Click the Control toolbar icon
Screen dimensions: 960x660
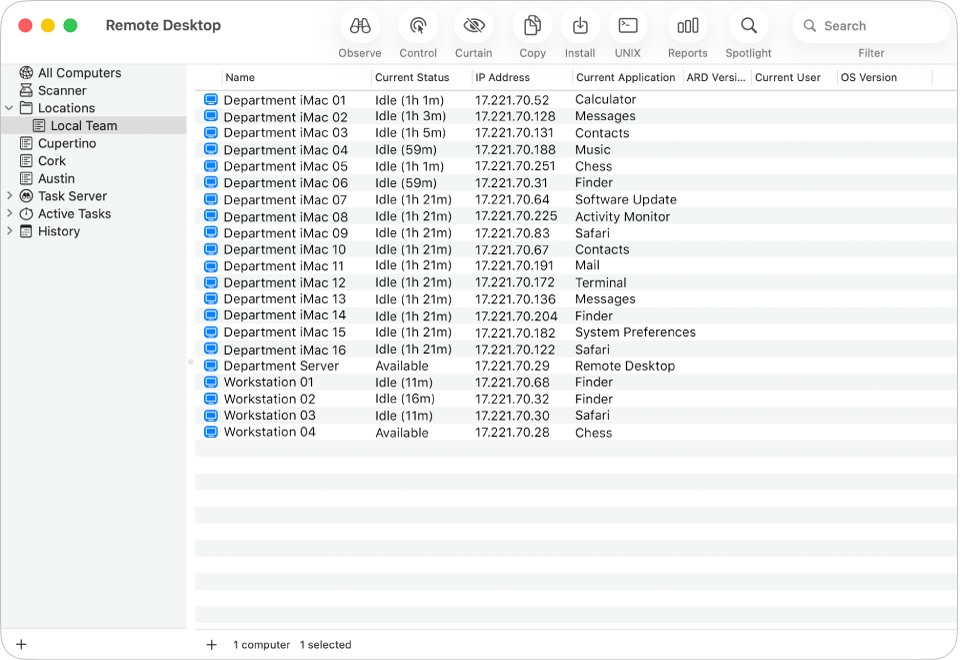(x=417, y=25)
